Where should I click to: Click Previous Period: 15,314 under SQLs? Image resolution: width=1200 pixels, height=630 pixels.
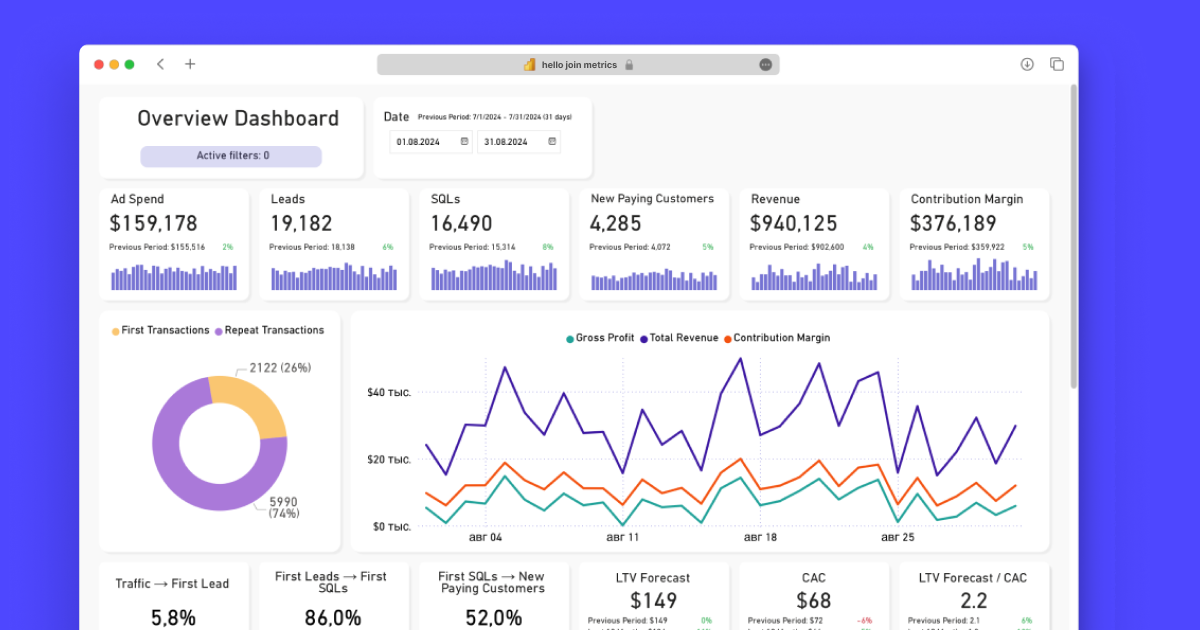pos(472,247)
